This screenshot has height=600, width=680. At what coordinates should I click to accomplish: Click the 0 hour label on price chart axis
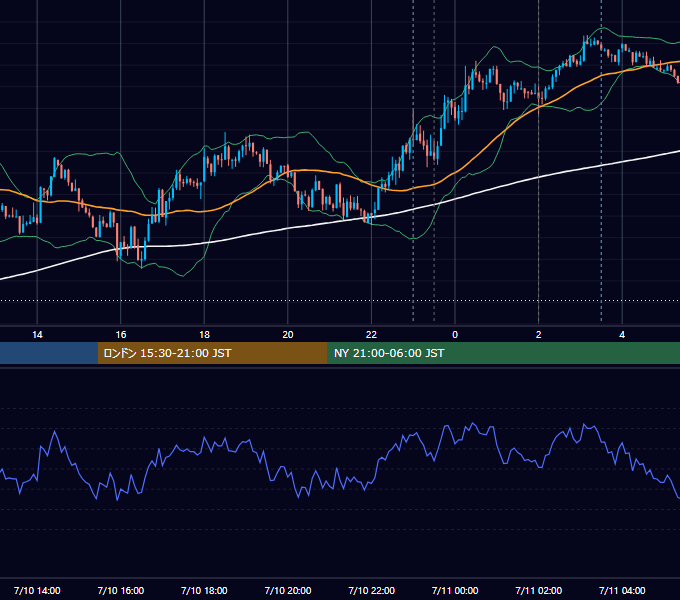(455, 335)
